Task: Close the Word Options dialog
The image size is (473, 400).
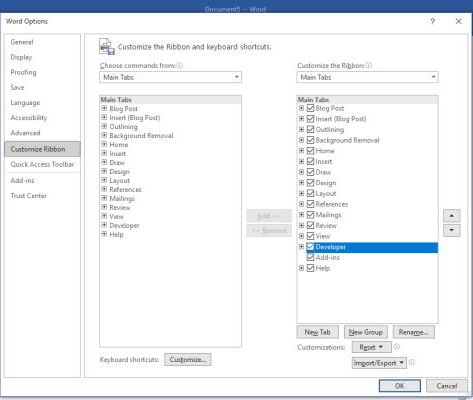Action: tap(458, 21)
